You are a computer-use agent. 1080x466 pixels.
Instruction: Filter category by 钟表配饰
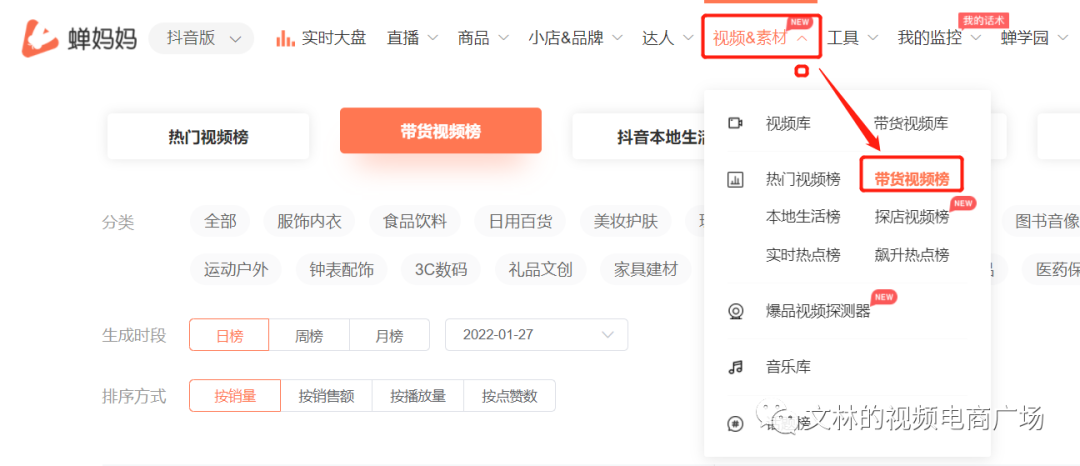(x=342, y=269)
